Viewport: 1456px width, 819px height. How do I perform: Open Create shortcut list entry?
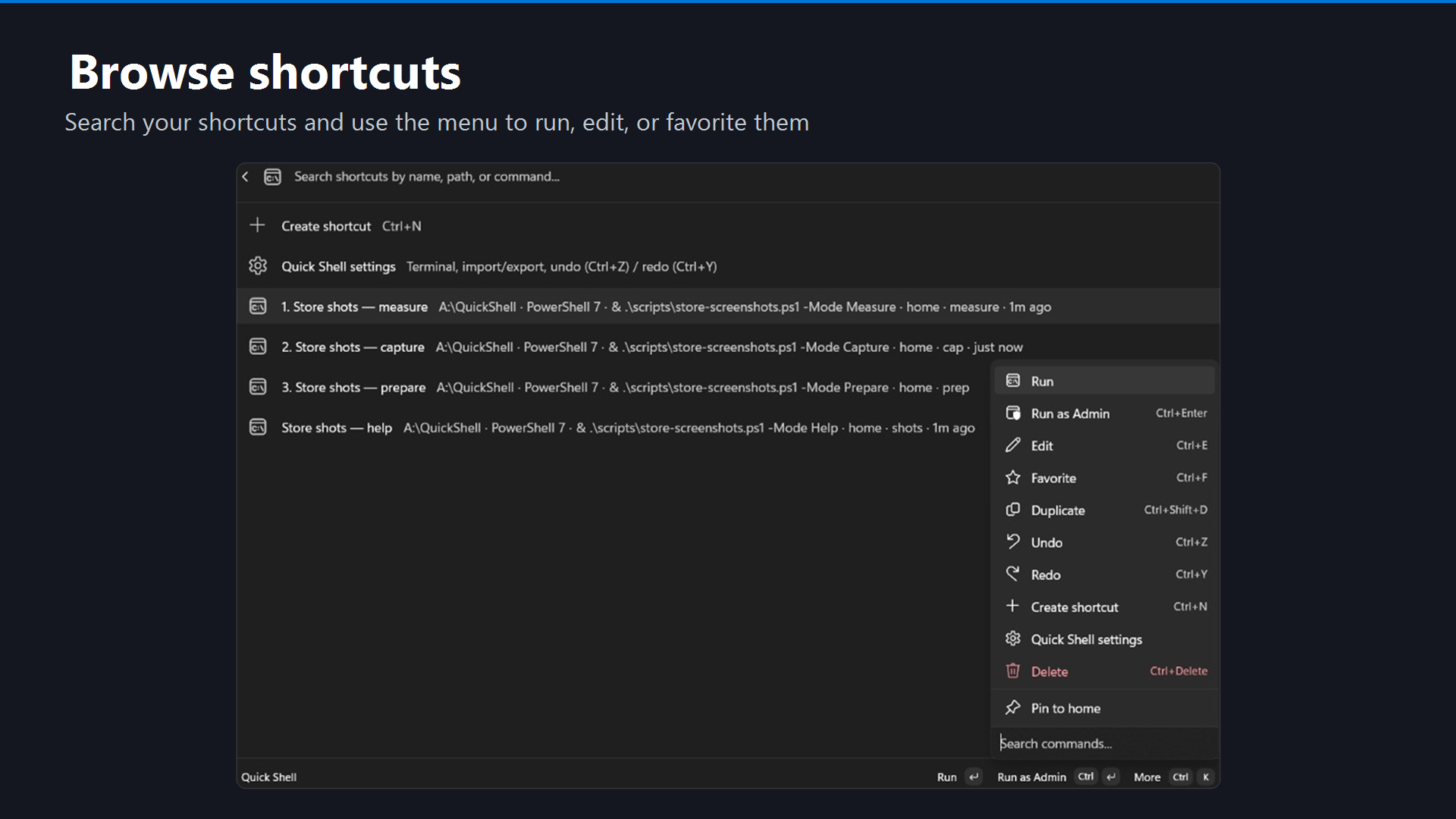point(728,226)
